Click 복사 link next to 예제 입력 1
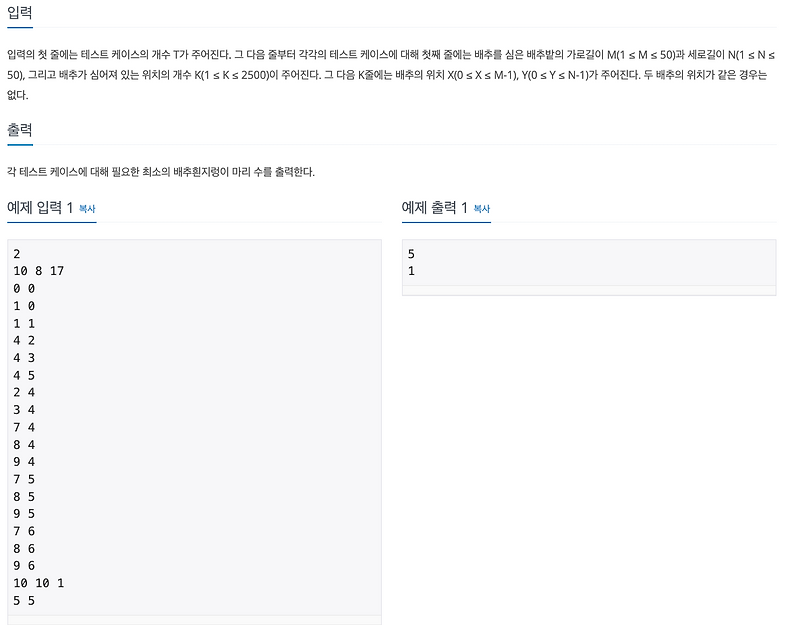Image resolution: width=800 pixels, height=625 pixels. 87,209
